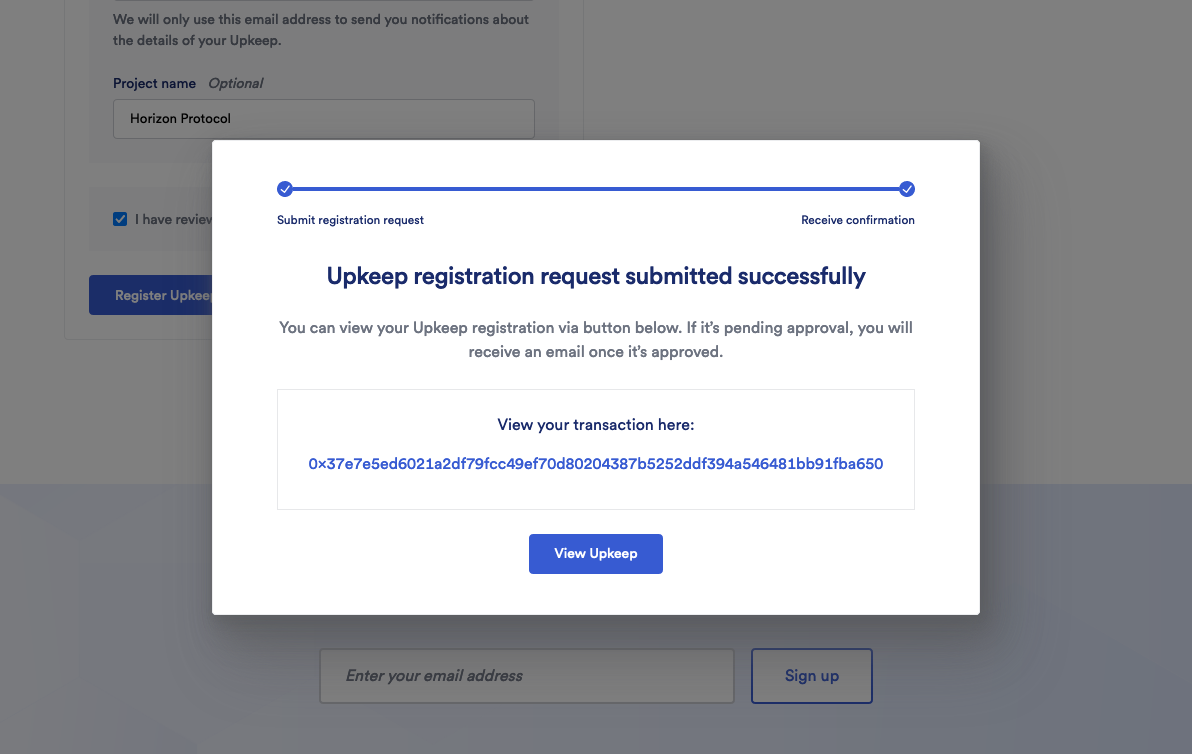Toggle the 'I have reviewed' checkbox
The height and width of the screenshot is (754, 1192).
[x=120, y=219]
